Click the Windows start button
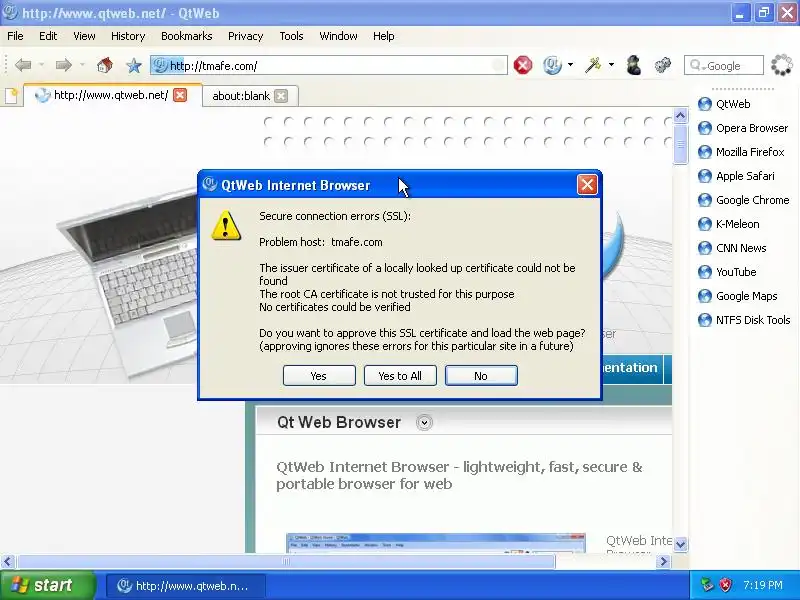The height and width of the screenshot is (600, 800). [x=47, y=585]
